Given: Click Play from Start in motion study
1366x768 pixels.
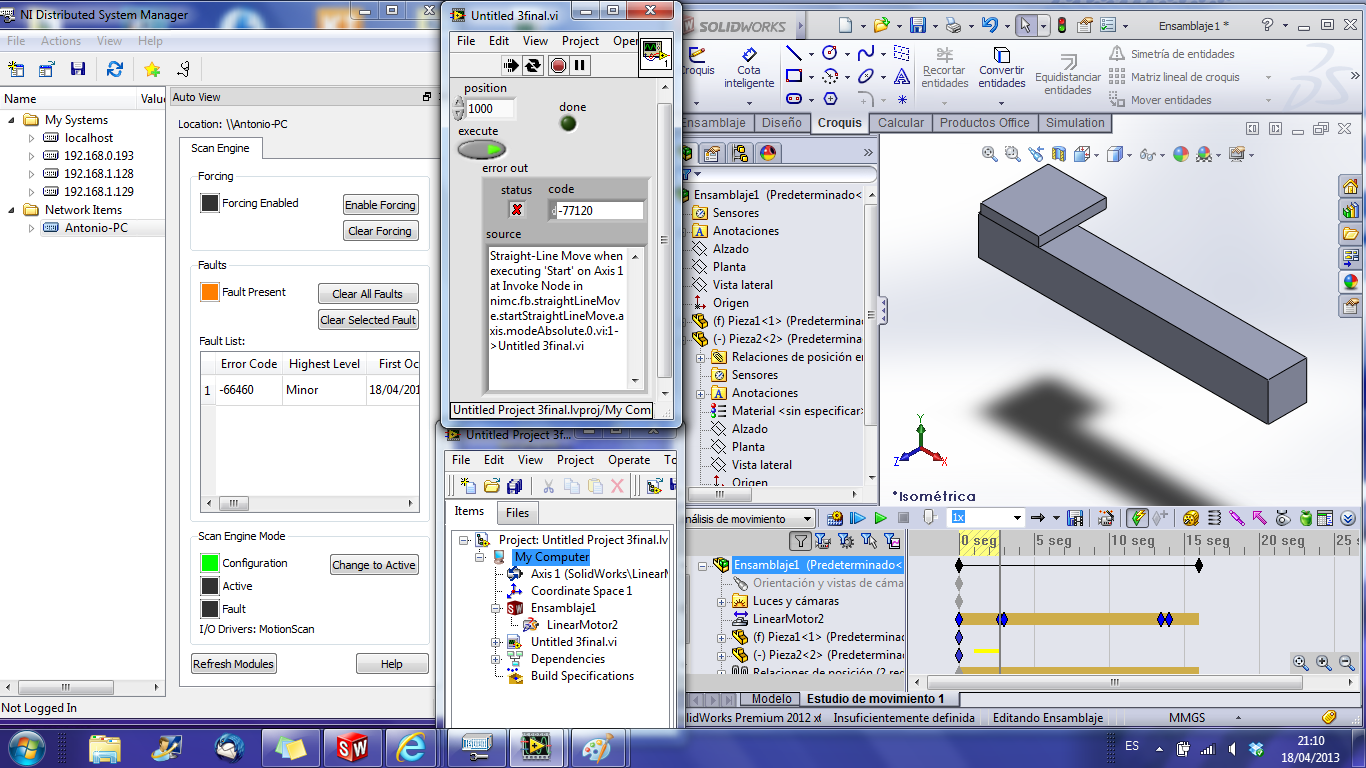Looking at the screenshot, I should (x=857, y=518).
